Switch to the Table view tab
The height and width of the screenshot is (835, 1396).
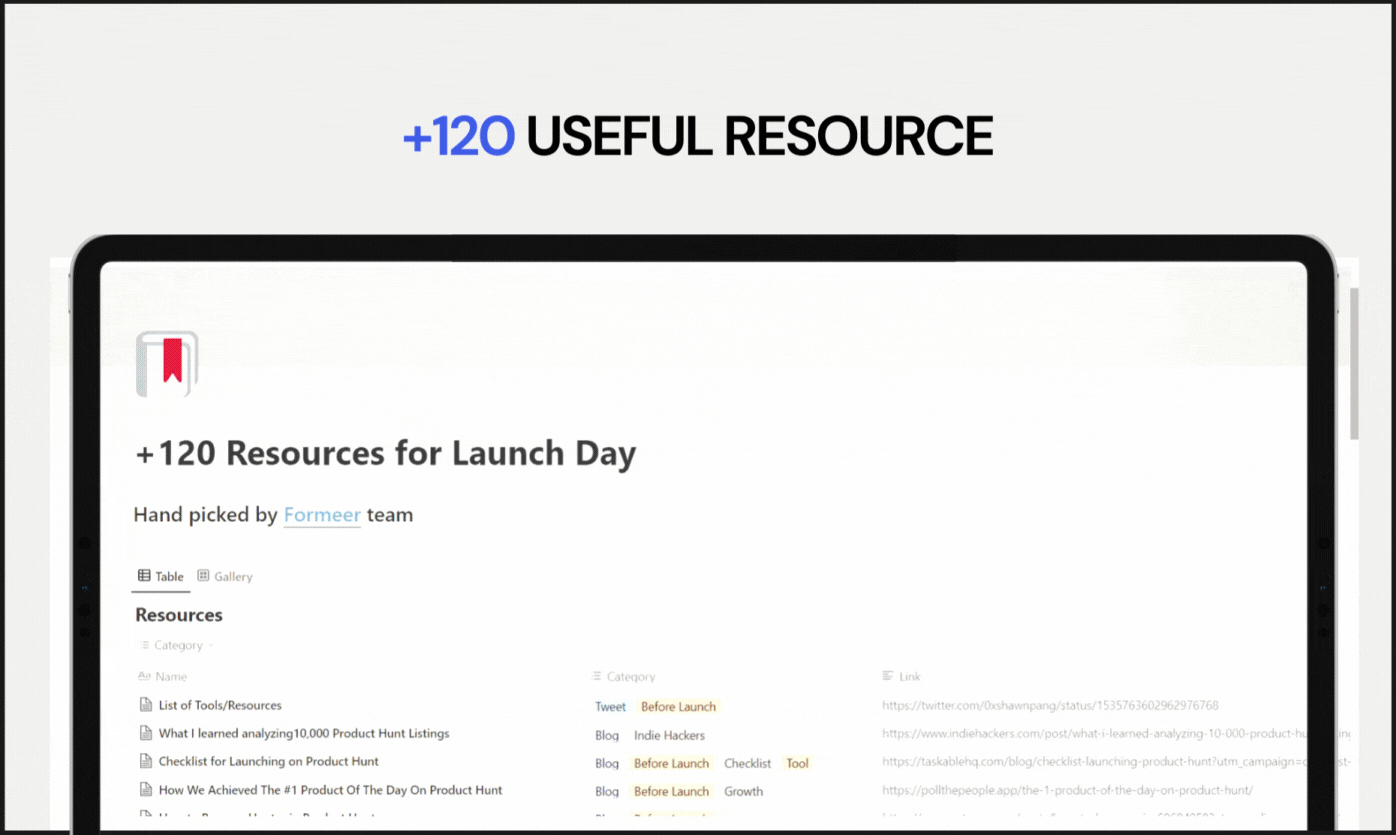(161, 576)
